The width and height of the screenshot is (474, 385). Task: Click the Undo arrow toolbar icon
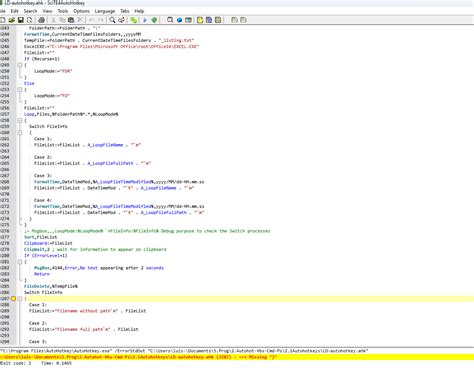91,20
